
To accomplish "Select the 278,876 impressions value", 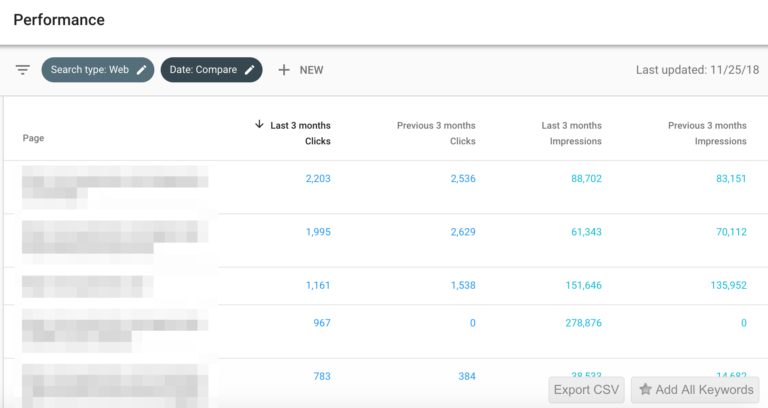I will pos(583,323).
